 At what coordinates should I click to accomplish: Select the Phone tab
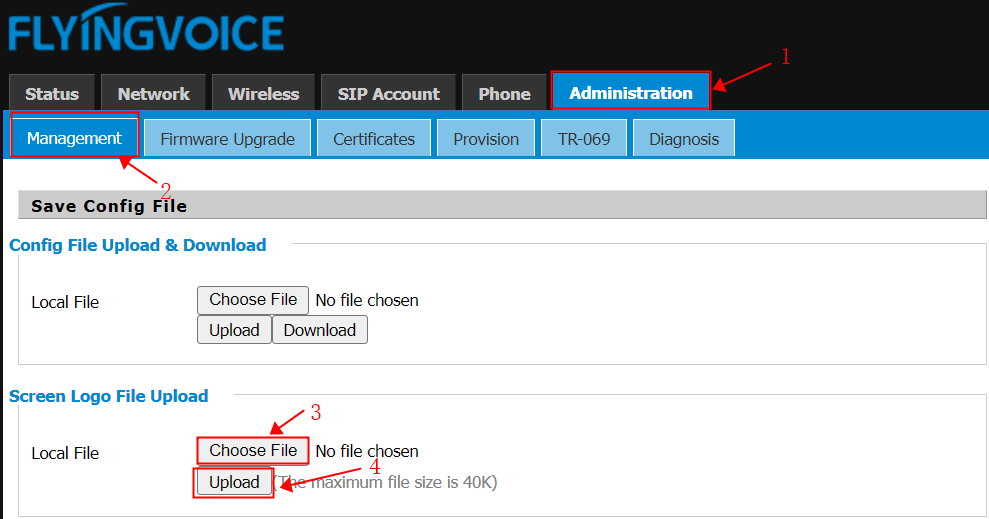(504, 93)
